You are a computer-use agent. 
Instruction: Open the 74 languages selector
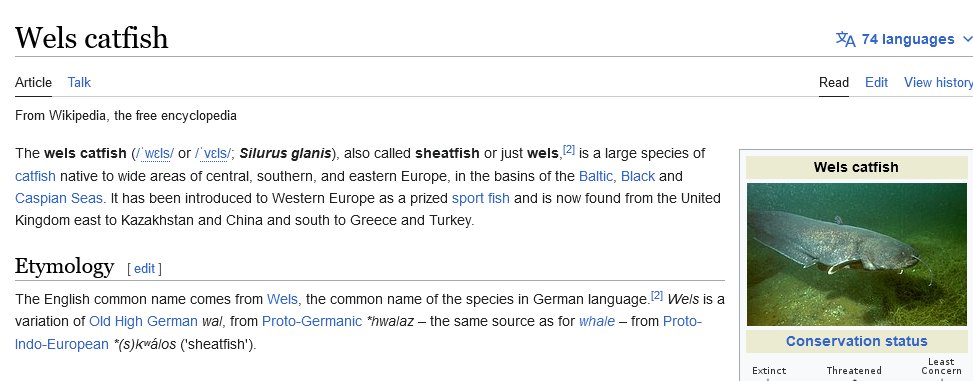tap(904, 39)
